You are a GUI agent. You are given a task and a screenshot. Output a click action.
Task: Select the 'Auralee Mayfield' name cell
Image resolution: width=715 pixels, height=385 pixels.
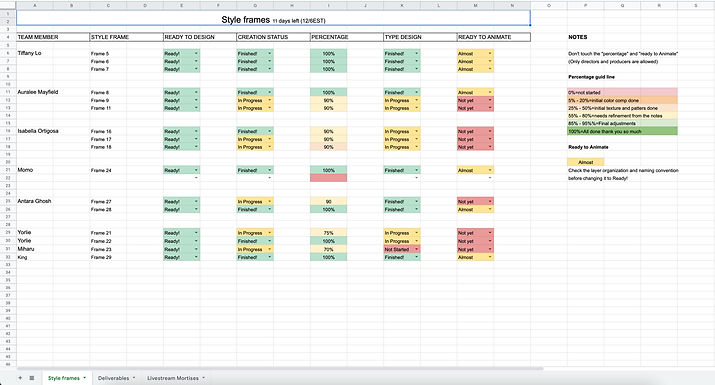click(38, 92)
